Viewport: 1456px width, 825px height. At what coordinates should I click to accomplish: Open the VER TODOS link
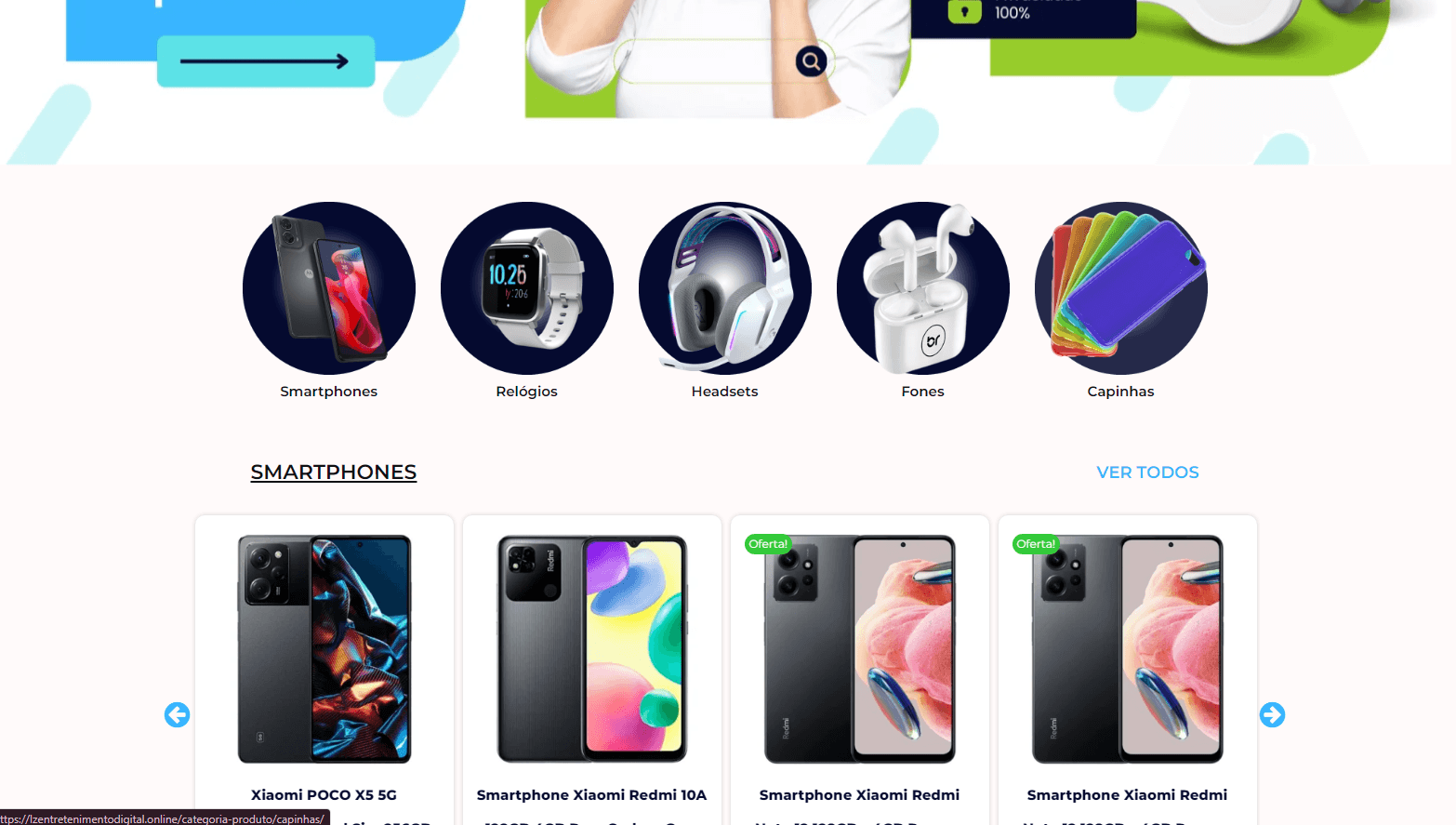pyautogui.click(x=1147, y=472)
